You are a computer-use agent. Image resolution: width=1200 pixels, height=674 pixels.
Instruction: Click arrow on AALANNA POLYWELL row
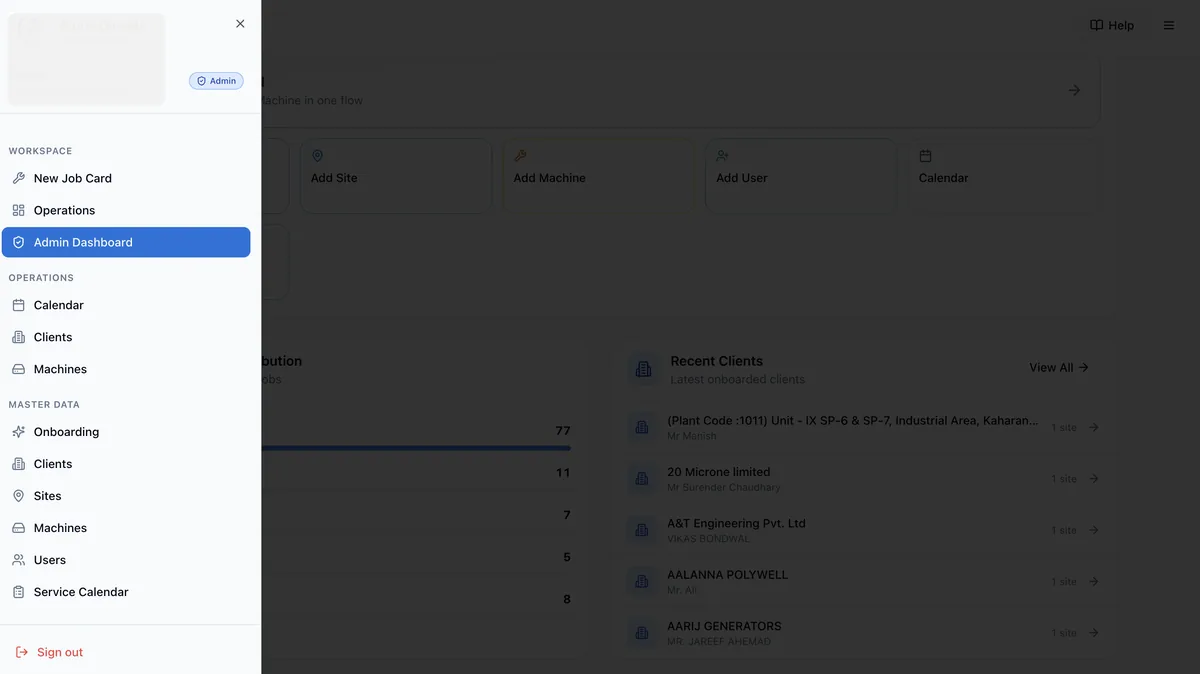pos(1094,581)
